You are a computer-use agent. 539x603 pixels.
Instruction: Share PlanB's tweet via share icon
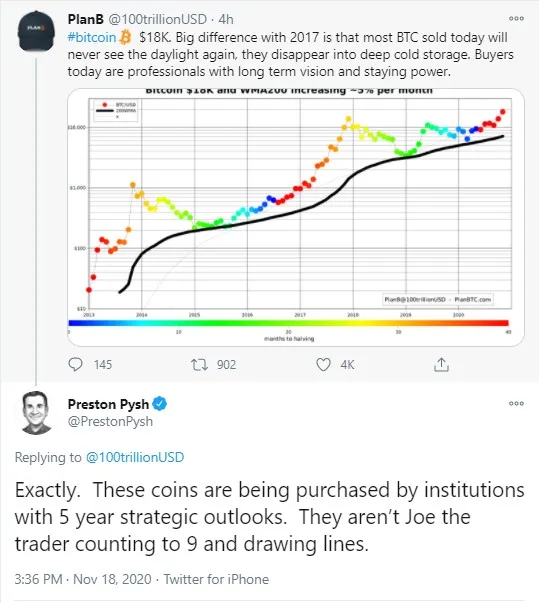tap(441, 364)
